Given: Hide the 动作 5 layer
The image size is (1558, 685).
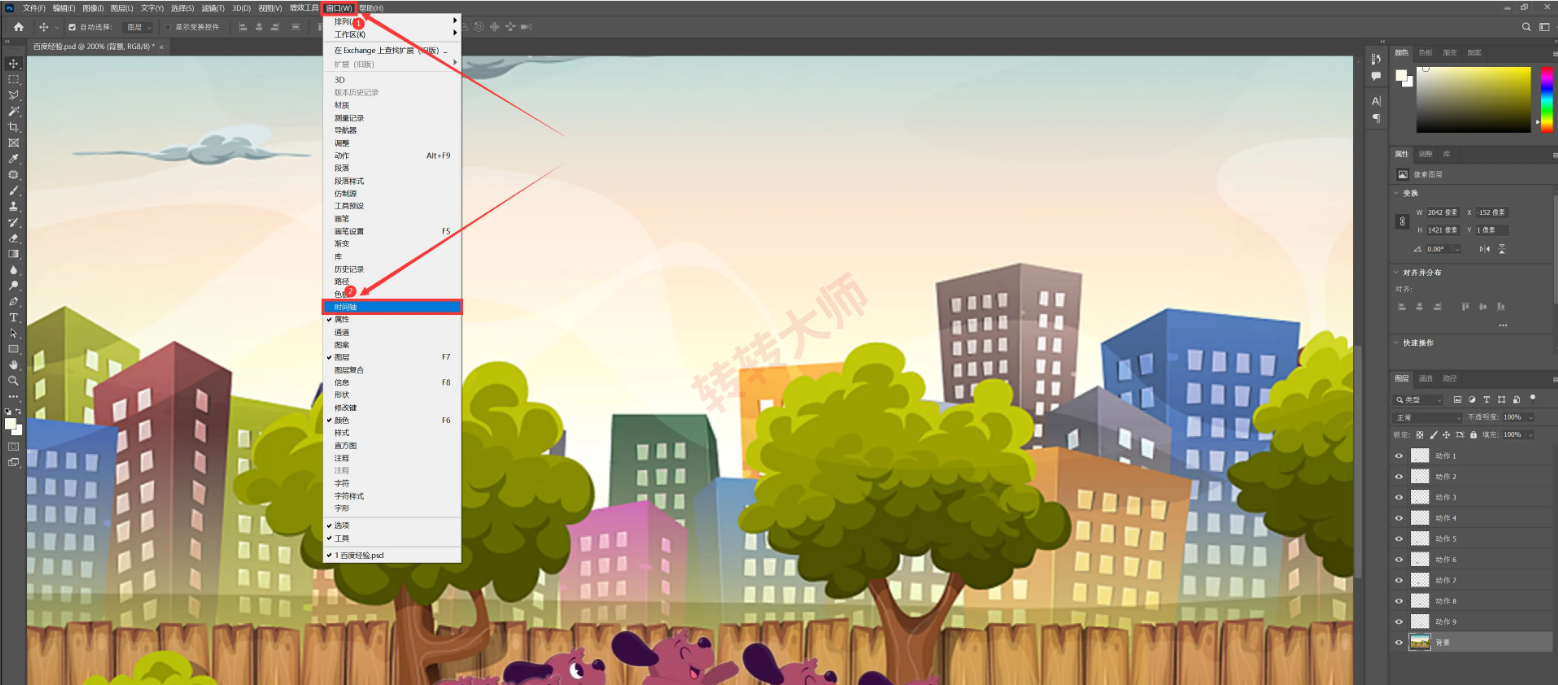Looking at the screenshot, I should tap(1399, 539).
